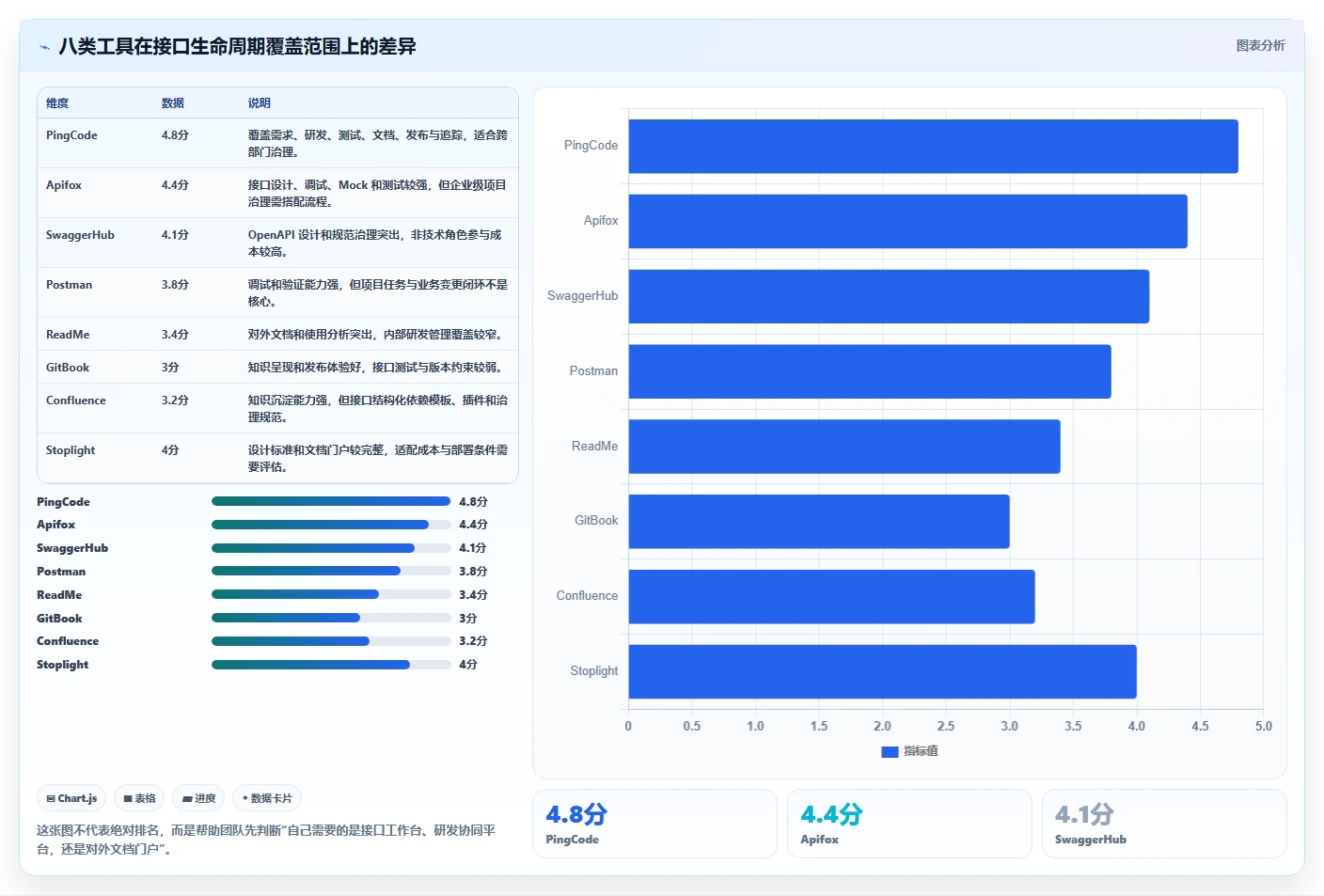Click the 数据 table column header
This screenshot has height=896, width=1324.
(x=173, y=103)
